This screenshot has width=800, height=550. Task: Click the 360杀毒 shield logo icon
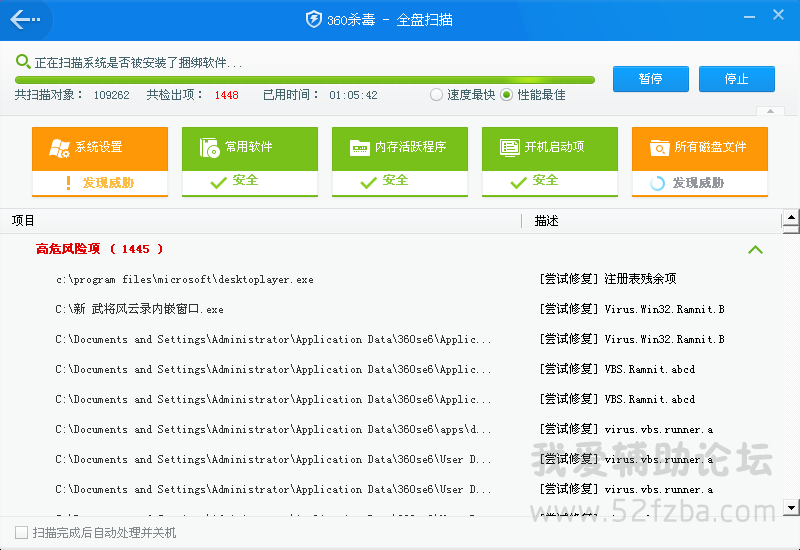pyautogui.click(x=313, y=20)
